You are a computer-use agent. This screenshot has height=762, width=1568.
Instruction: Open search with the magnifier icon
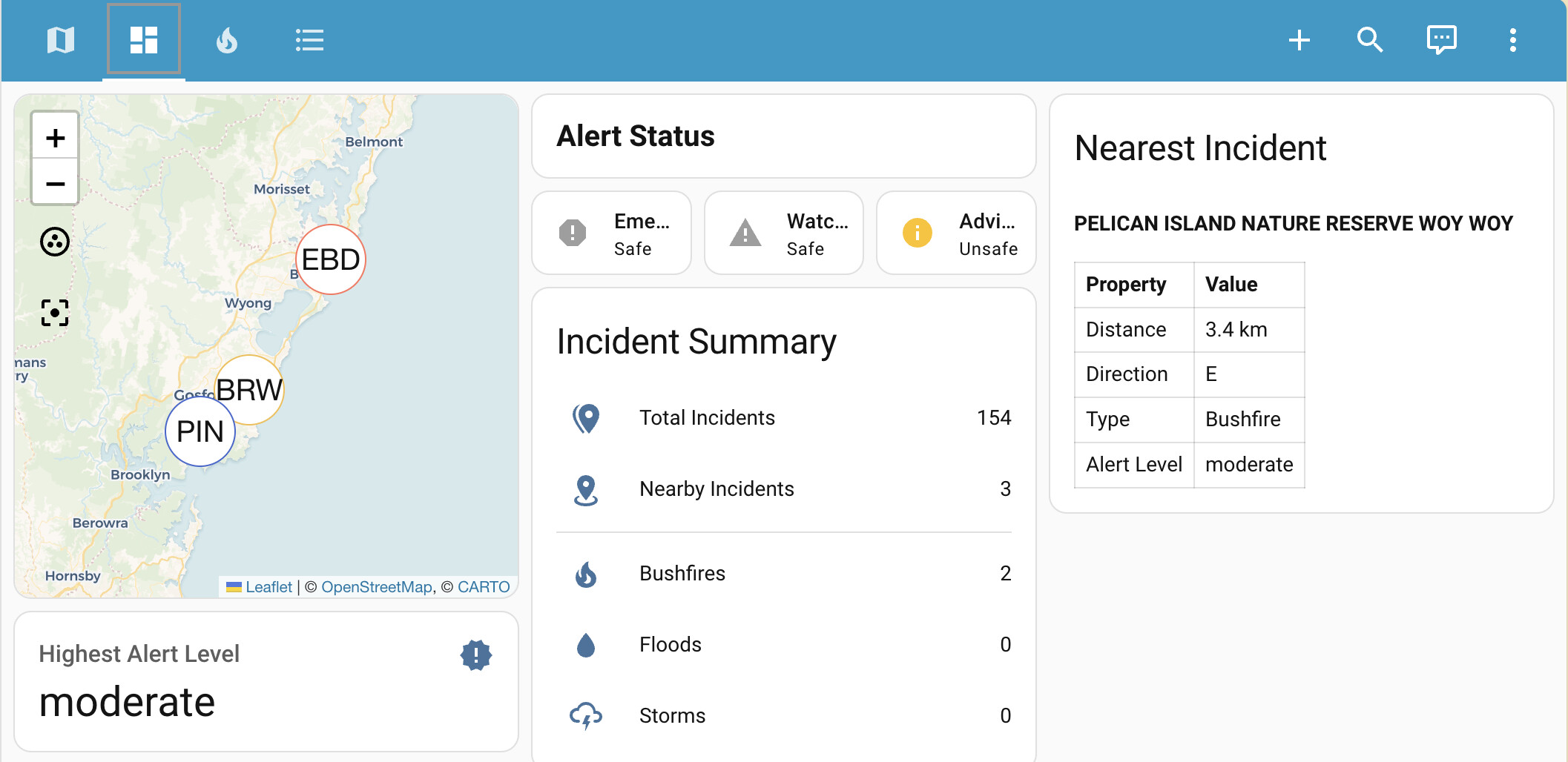pos(1369,40)
